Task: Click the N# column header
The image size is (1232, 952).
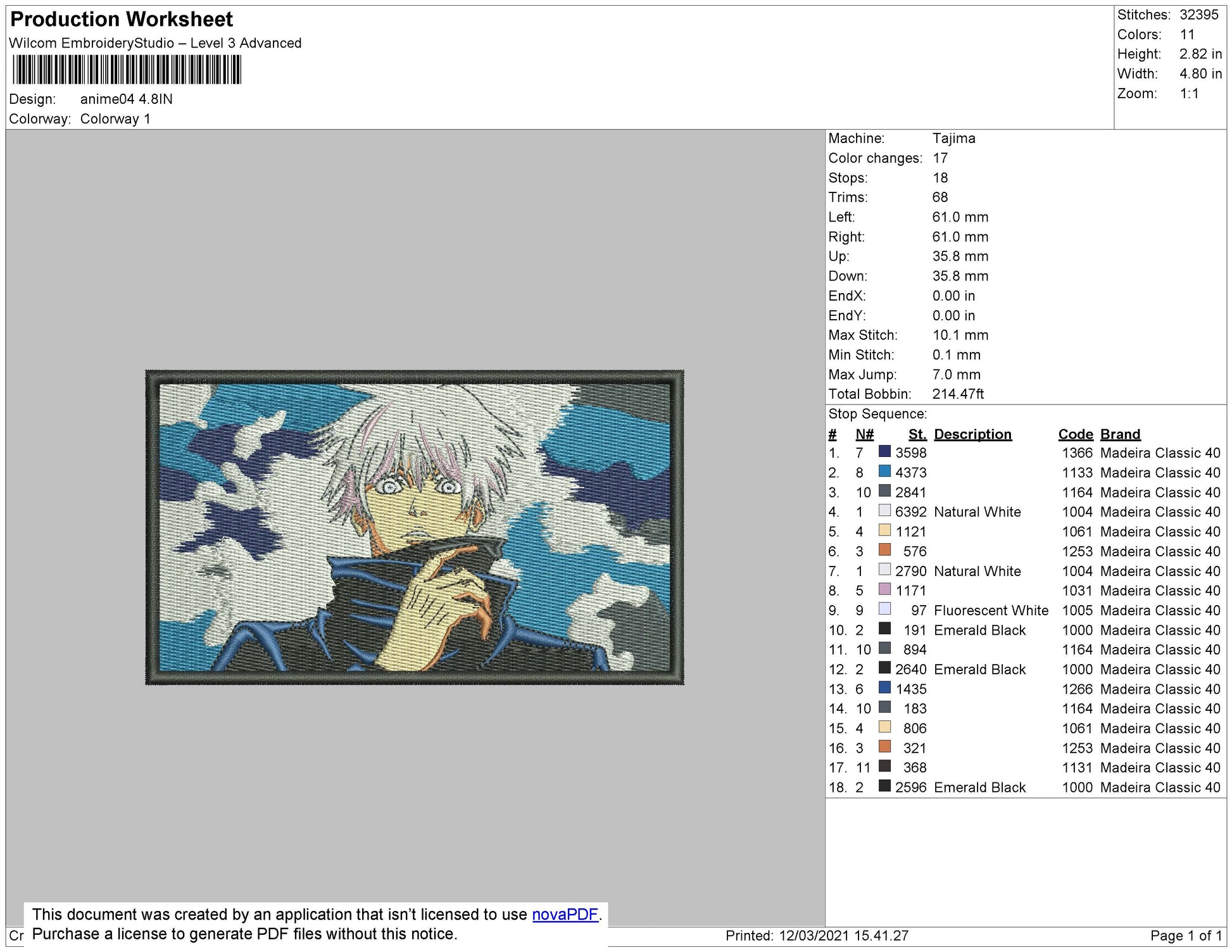Action: (864, 434)
